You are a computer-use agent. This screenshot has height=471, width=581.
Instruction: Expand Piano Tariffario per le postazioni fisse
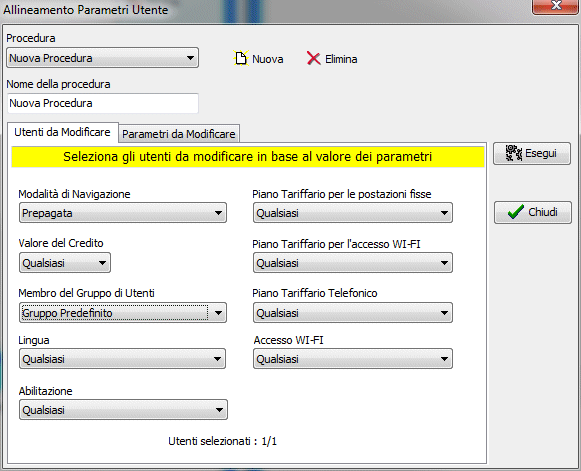click(353, 213)
